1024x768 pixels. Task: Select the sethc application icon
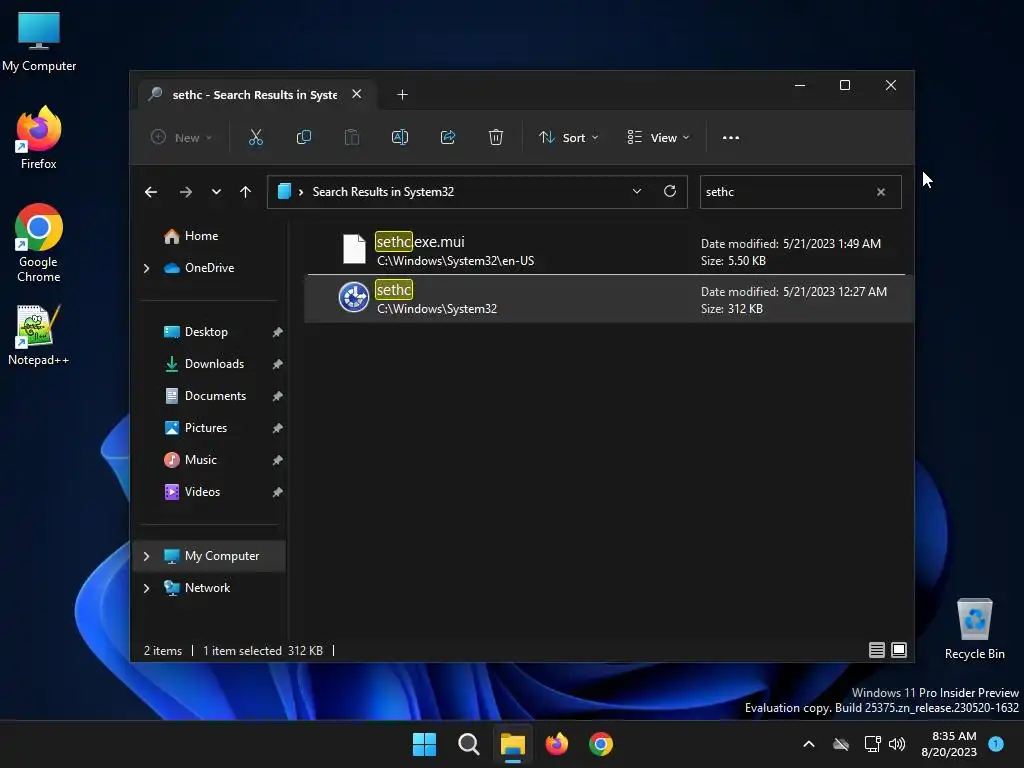(354, 298)
